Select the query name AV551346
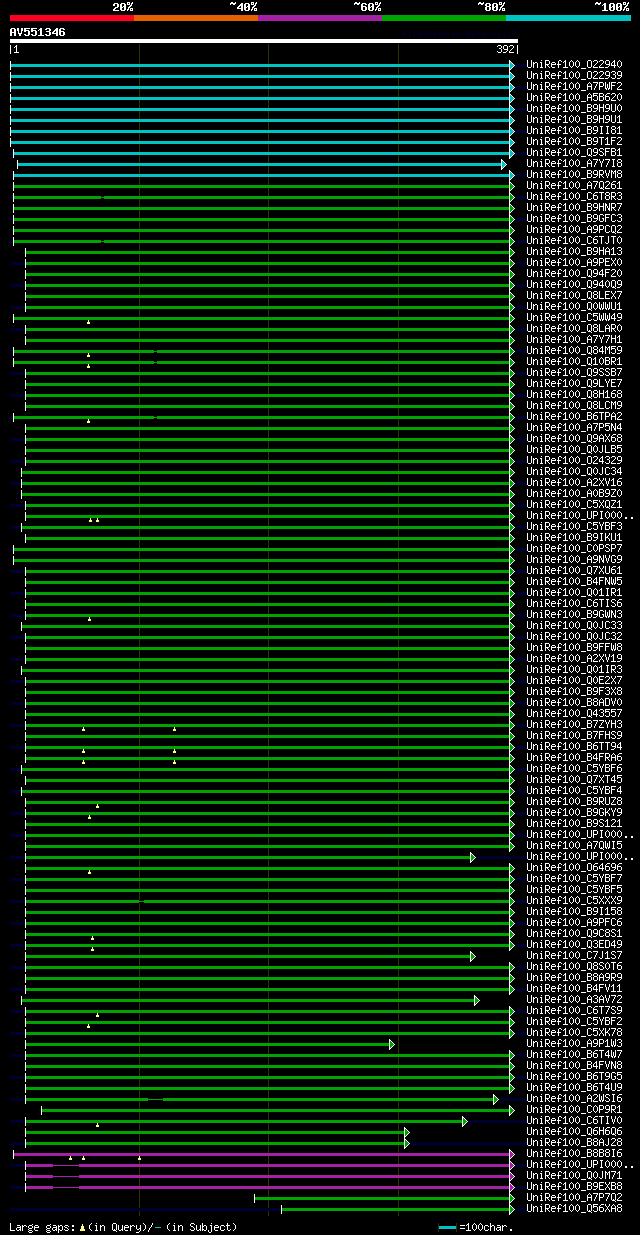This screenshot has height=1235, width=640. click(x=38, y=32)
